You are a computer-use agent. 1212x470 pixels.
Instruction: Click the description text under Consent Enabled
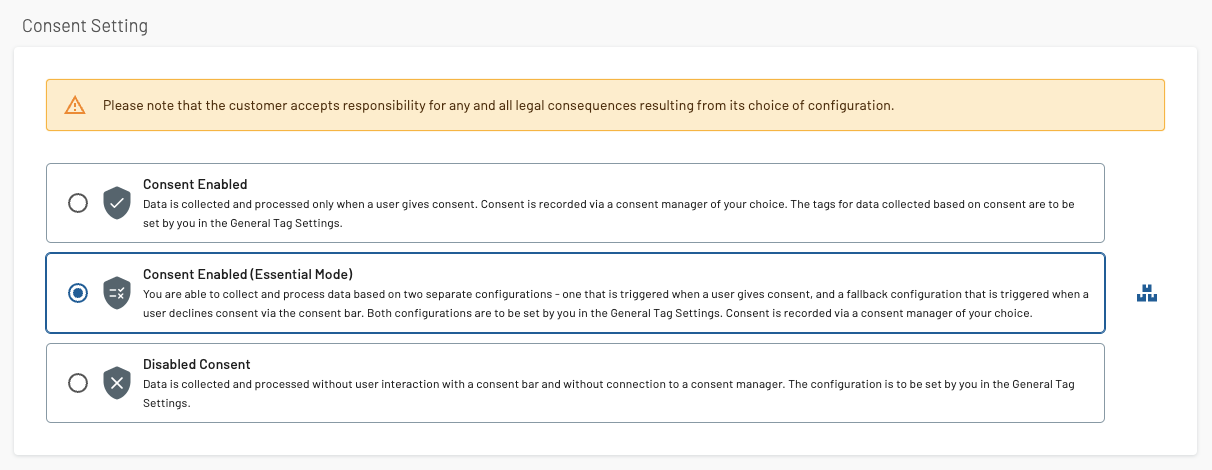[609, 213]
